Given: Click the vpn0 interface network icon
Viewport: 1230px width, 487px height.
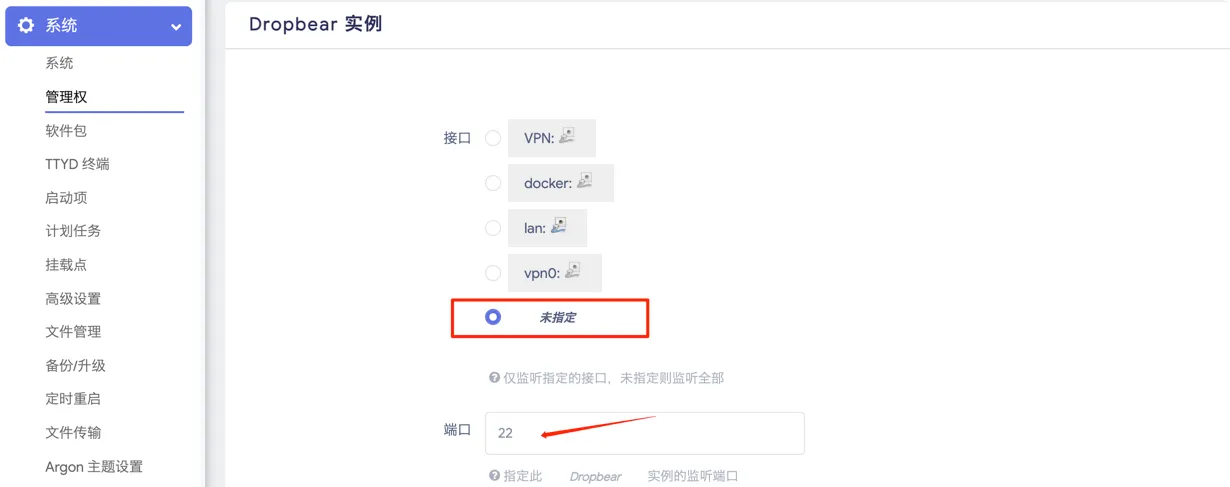Looking at the screenshot, I should pyautogui.click(x=573, y=271).
